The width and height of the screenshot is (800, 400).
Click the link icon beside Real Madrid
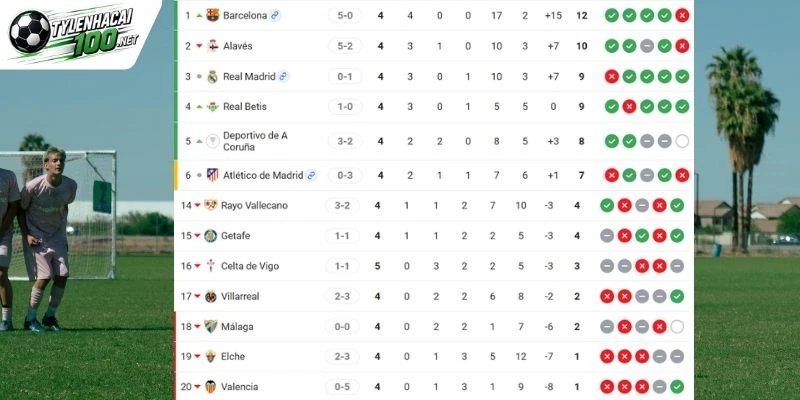(x=283, y=77)
